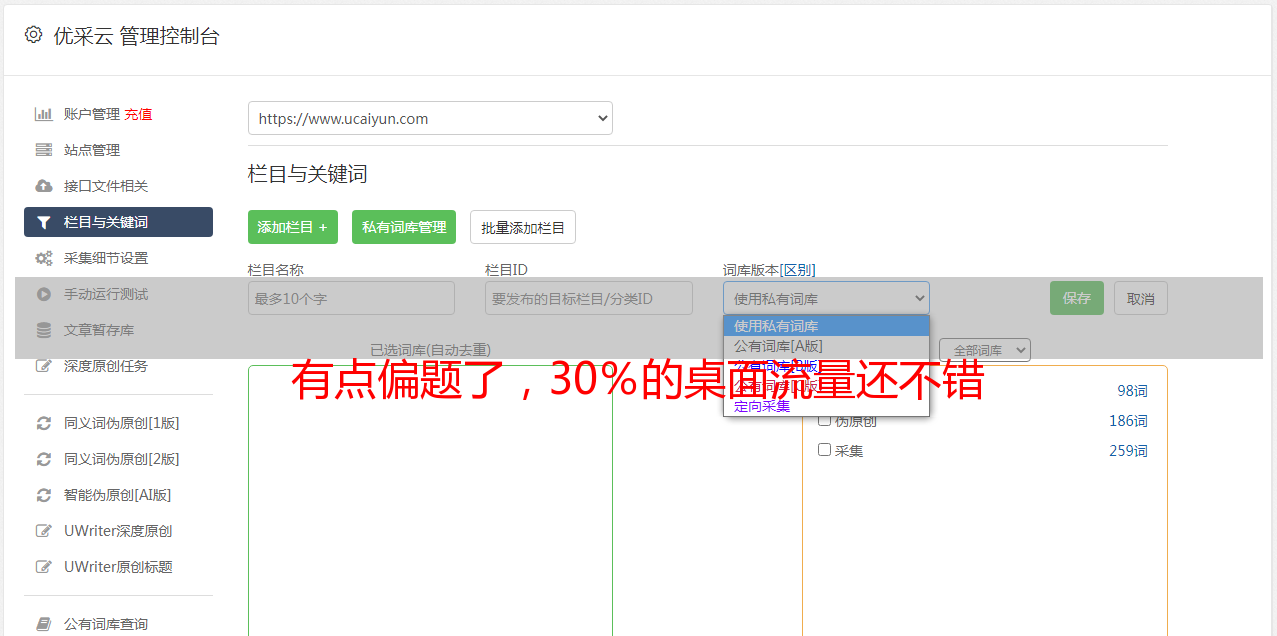The image size is (1277, 636).
Task: Choose 使用私有词库 in the dropdown list
Action: pyautogui.click(x=826, y=326)
